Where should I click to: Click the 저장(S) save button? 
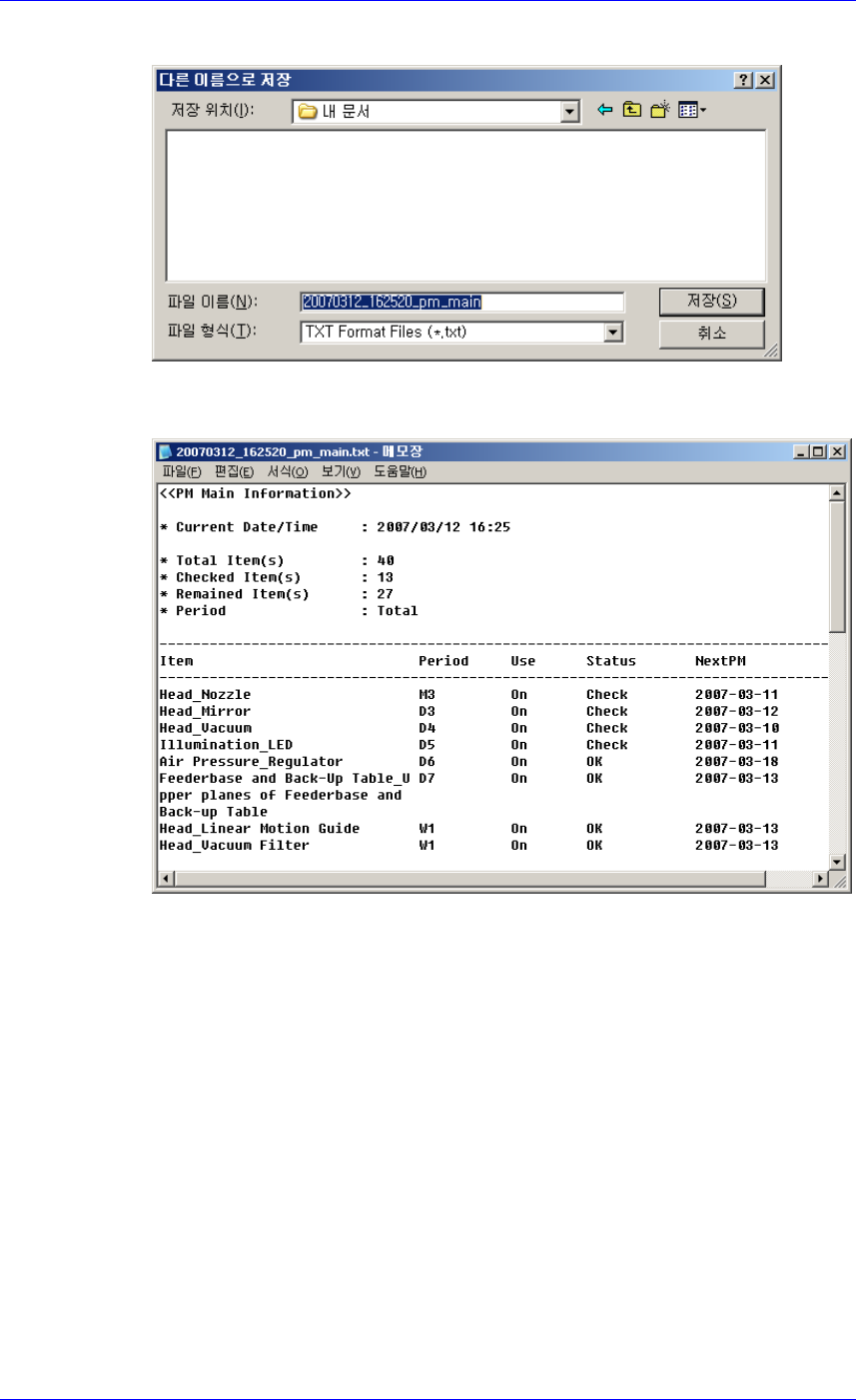pos(712,302)
